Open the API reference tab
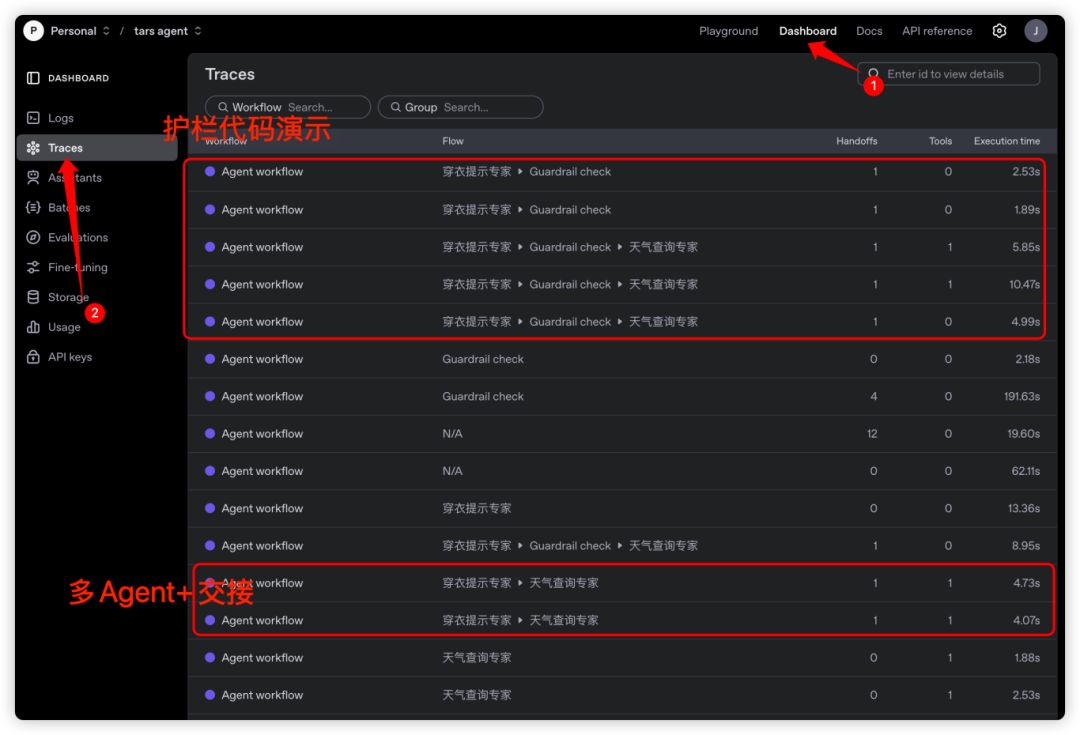1080x735 pixels. pyautogui.click(x=937, y=31)
